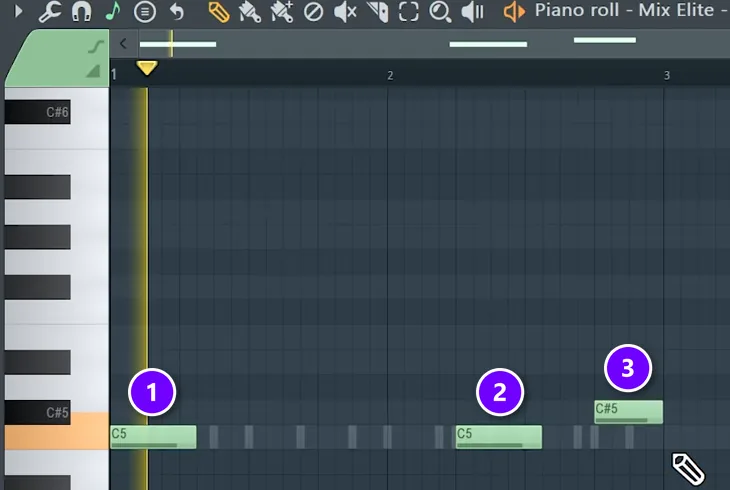Click the first white bar in overview strip
The height and width of the screenshot is (490, 730).
[x=178, y=44]
